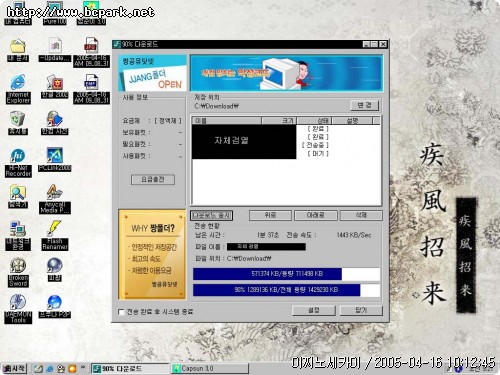
Task: Click the top advertisement banner with computer
Action: pyautogui.click(x=286, y=73)
